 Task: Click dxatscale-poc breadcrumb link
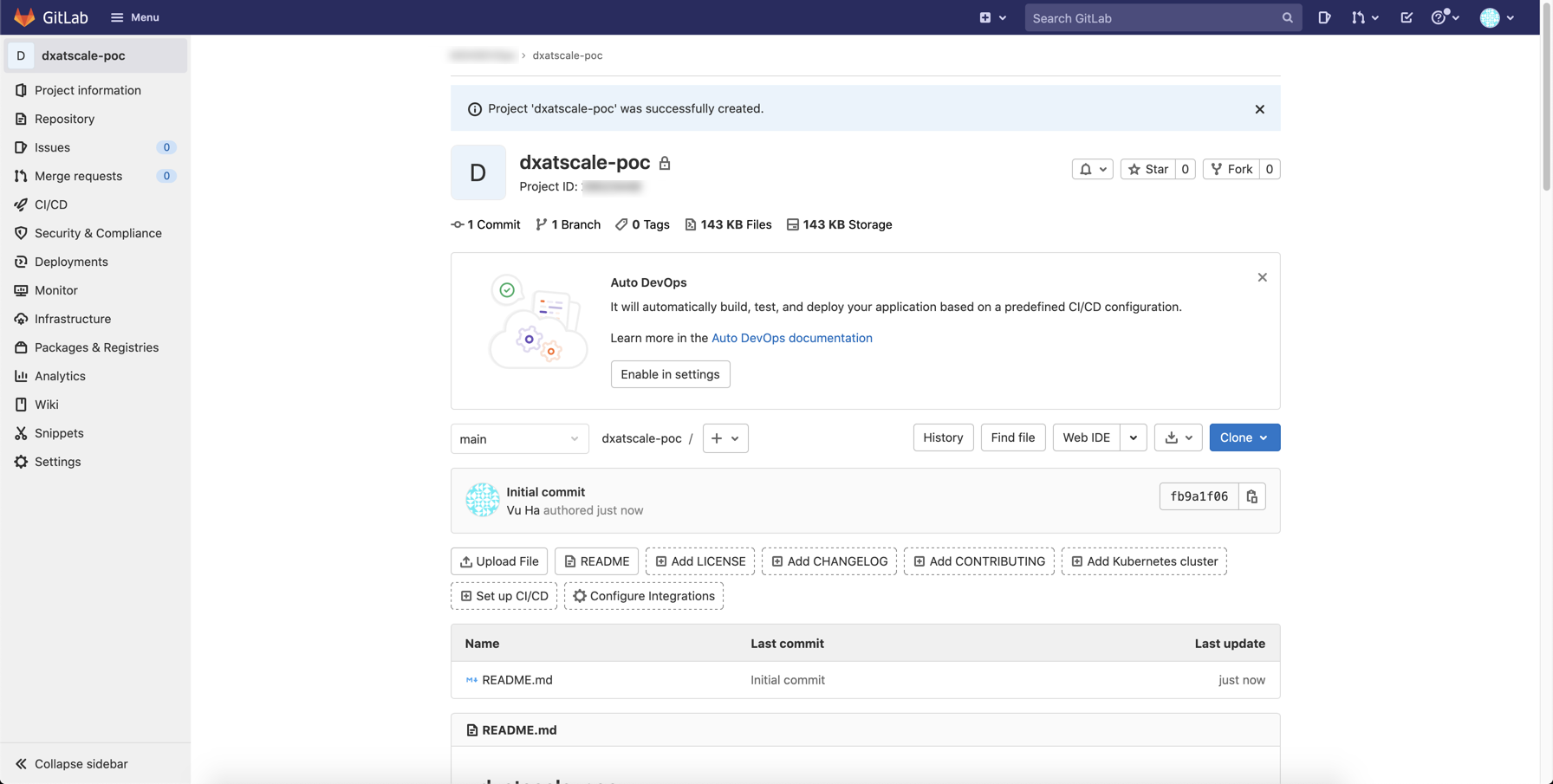568,55
